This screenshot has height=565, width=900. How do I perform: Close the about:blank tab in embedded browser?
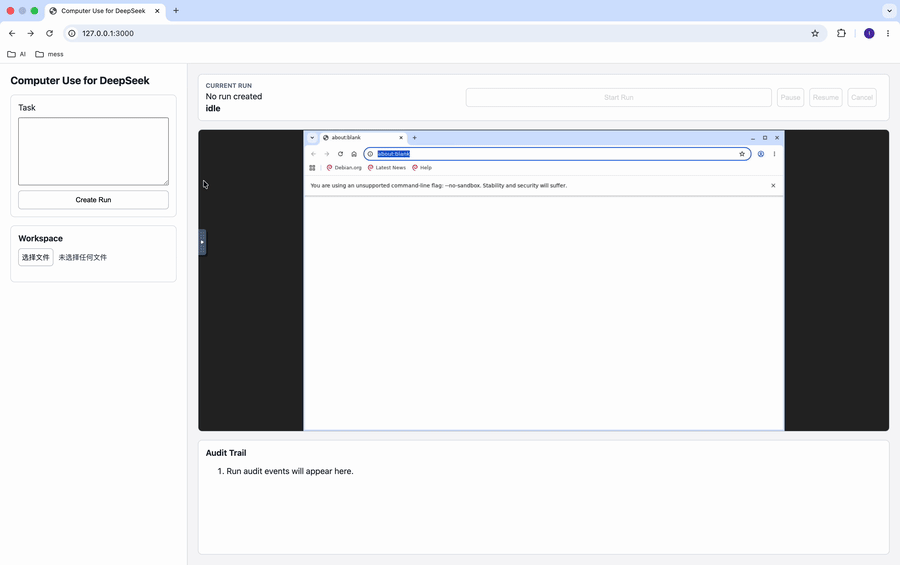tap(401, 138)
